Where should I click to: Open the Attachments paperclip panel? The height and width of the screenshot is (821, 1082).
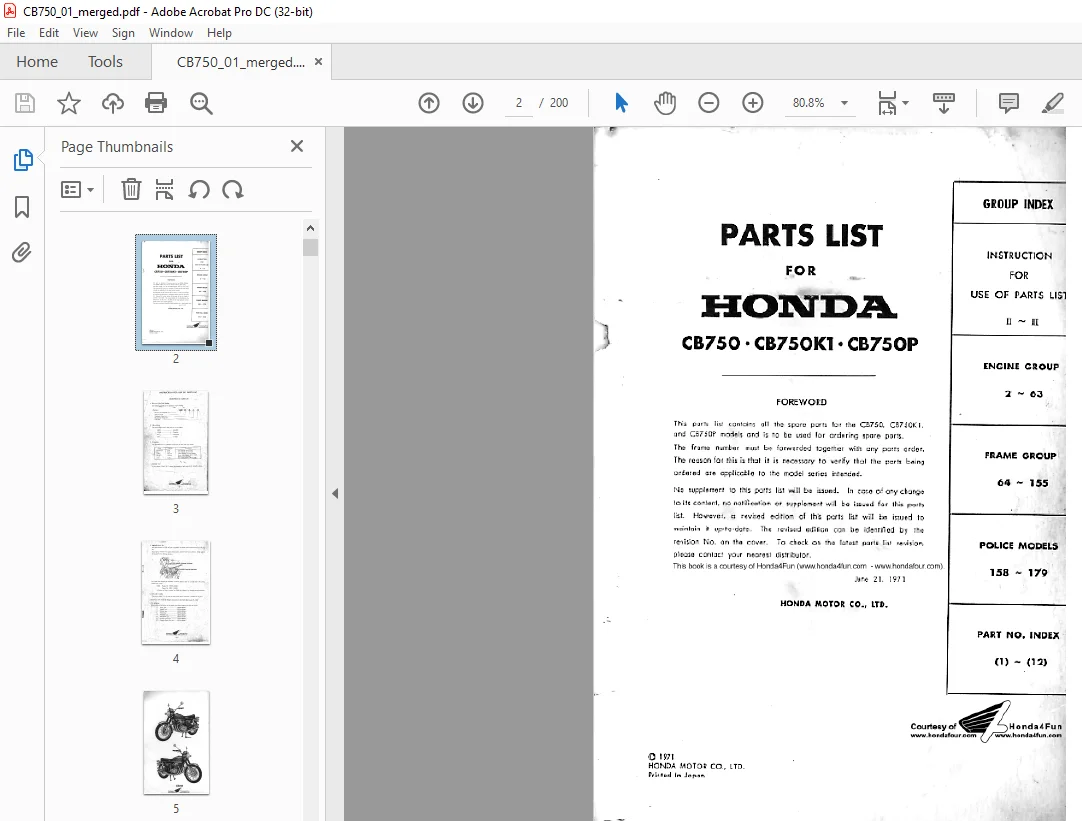22,253
